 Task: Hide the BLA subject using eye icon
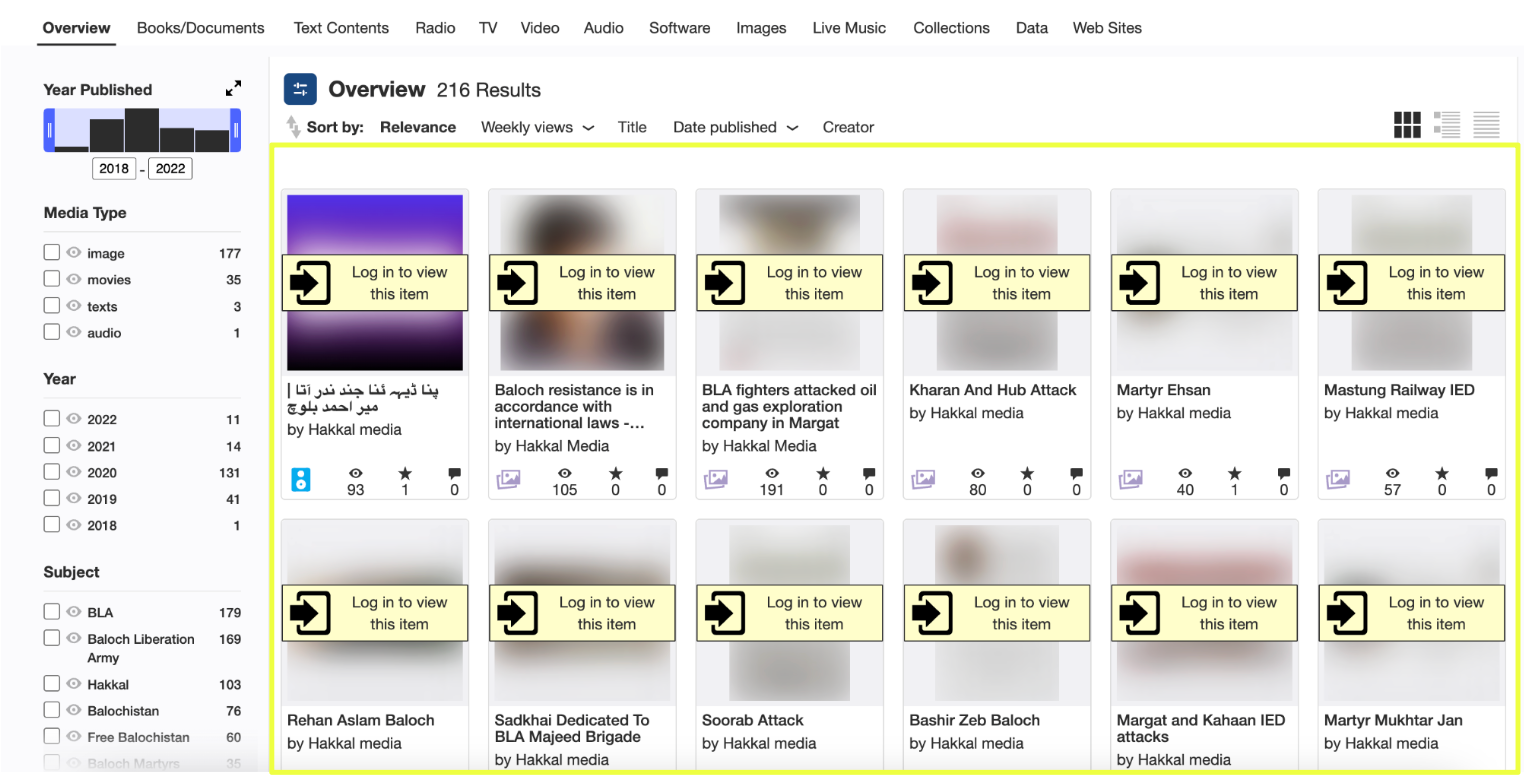(74, 612)
